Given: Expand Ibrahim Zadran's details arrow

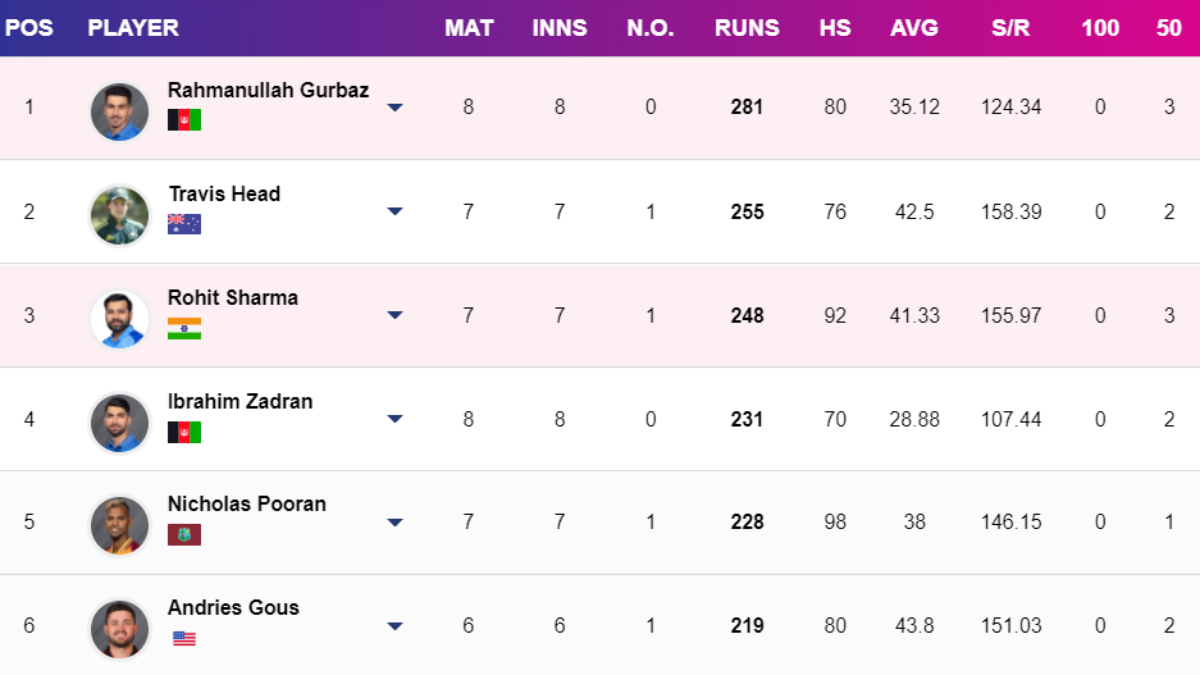Looking at the screenshot, I should pyautogui.click(x=395, y=419).
